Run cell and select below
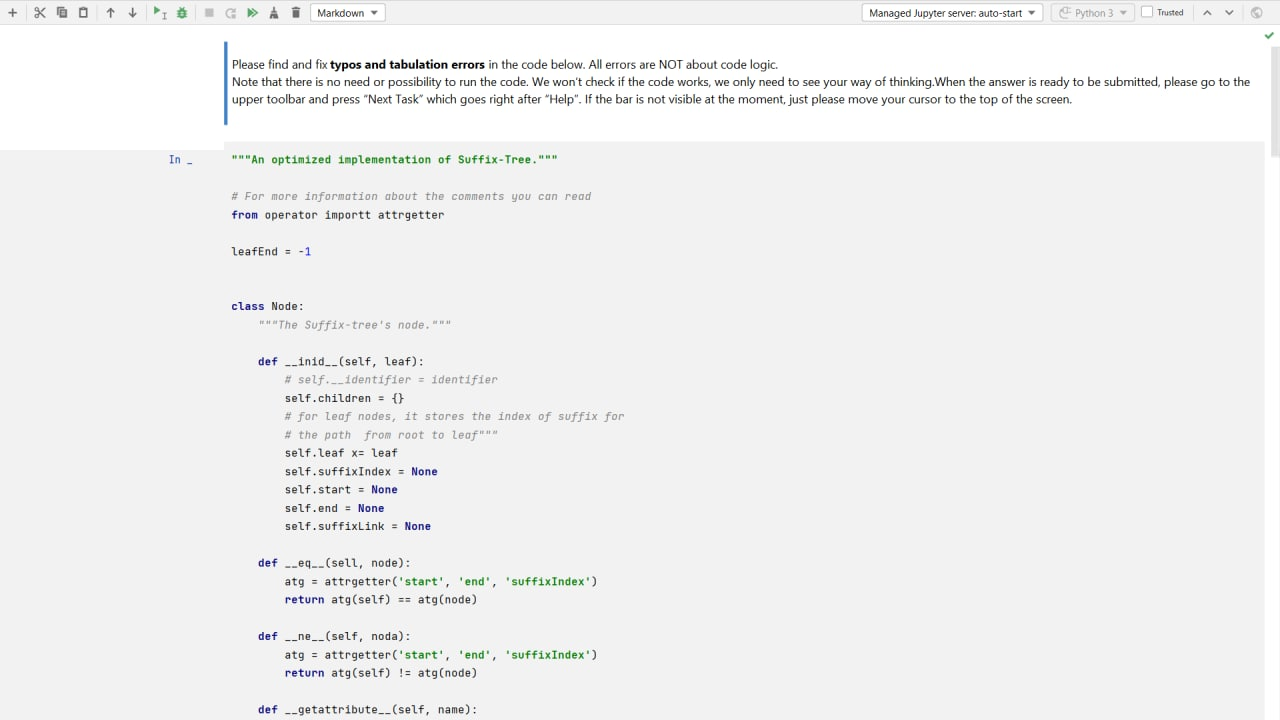Screen dimensions: 1280x720 click(x=159, y=13)
